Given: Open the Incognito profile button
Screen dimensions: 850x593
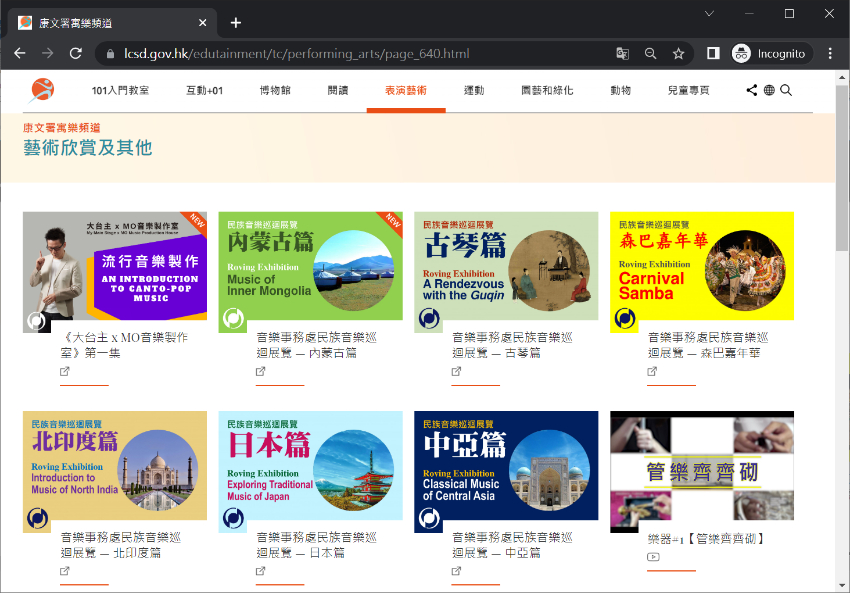Looking at the screenshot, I should coord(768,53).
